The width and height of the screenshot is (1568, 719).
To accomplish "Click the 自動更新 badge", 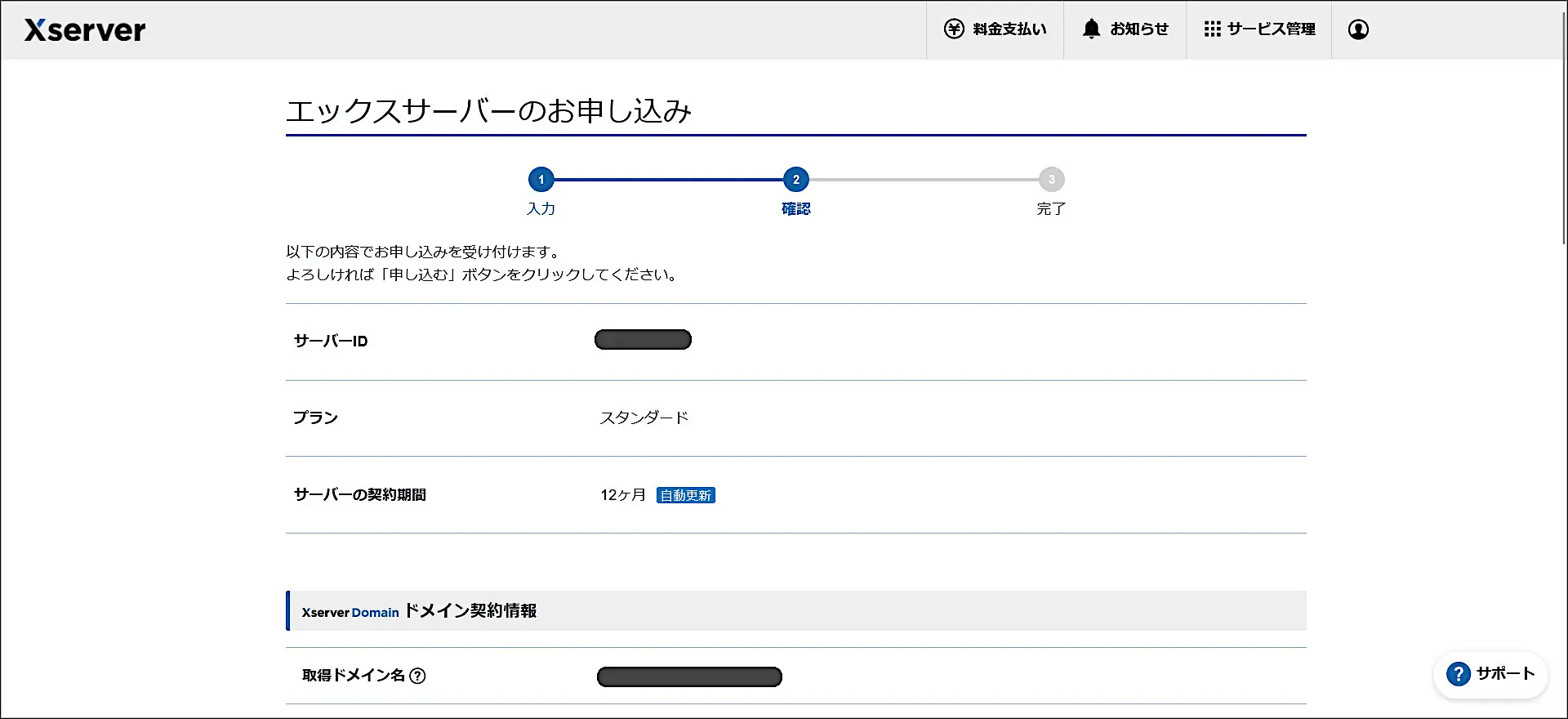I will 686,495.
